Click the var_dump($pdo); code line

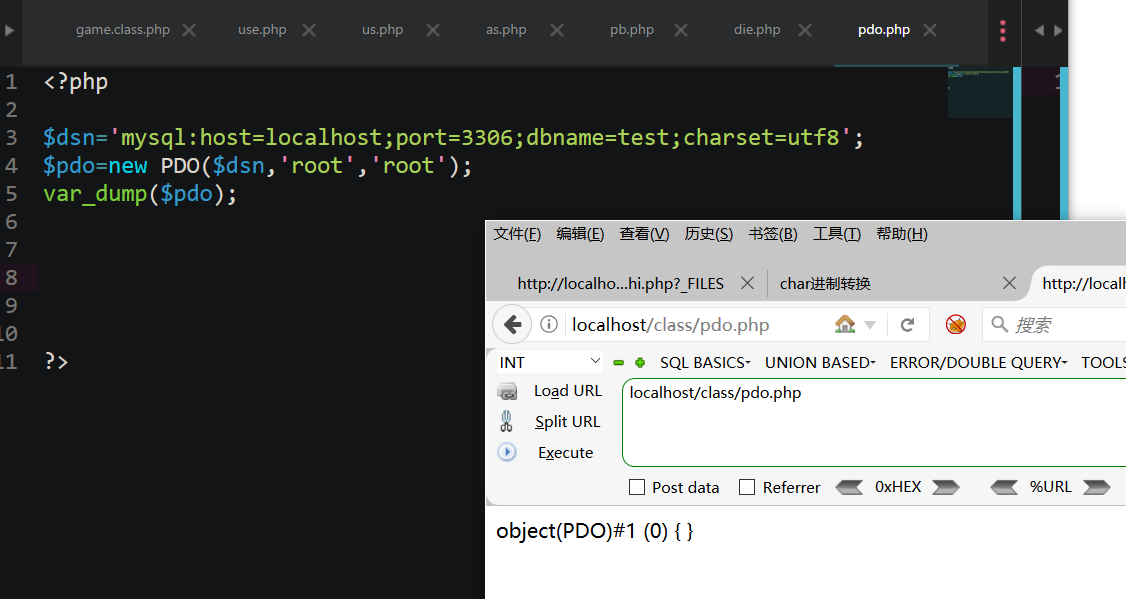click(x=140, y=194)
